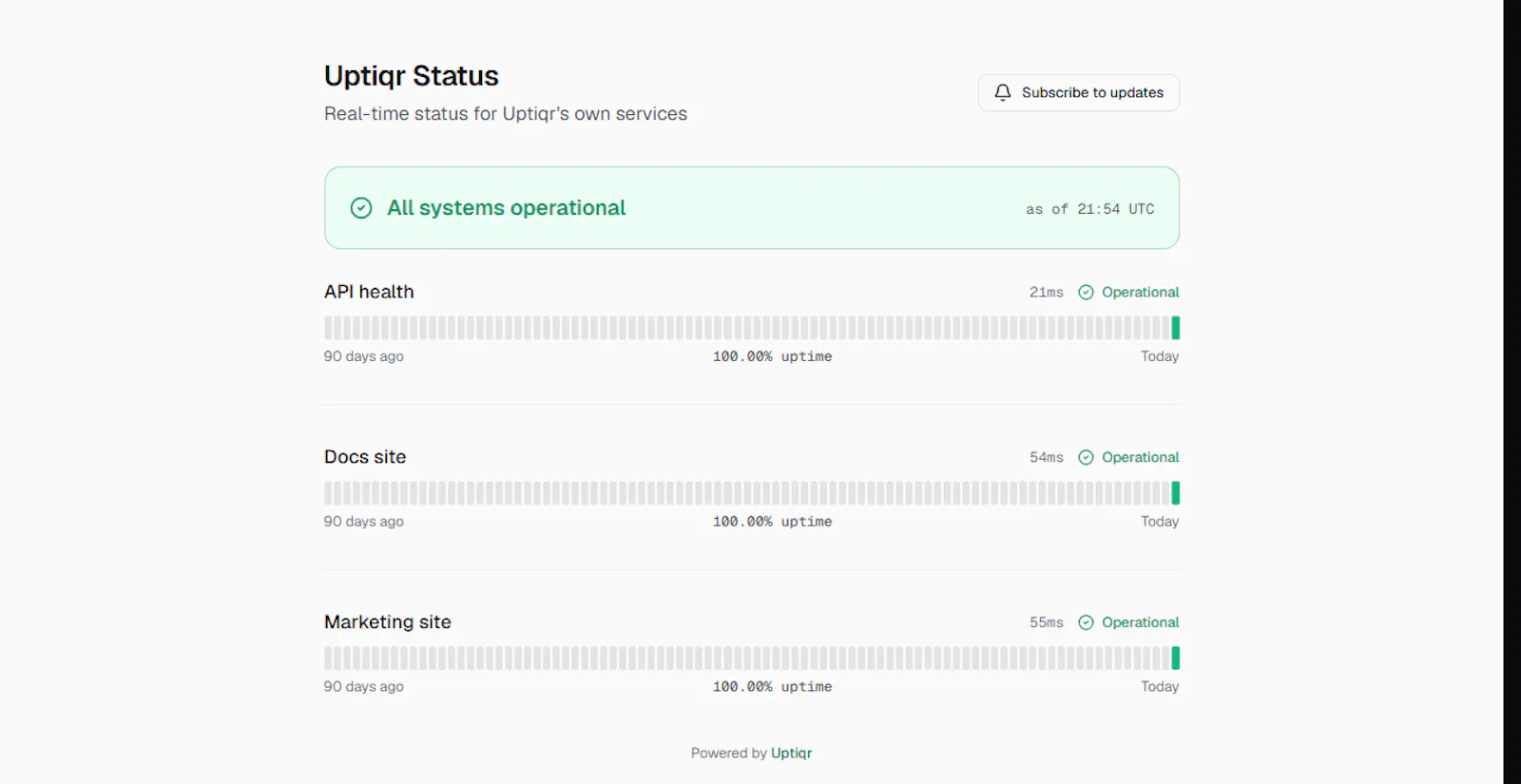Click the Today label under Marketing site
Image resolution: width=1521 pixels, height=784 pixels.
coord(1160,687)
